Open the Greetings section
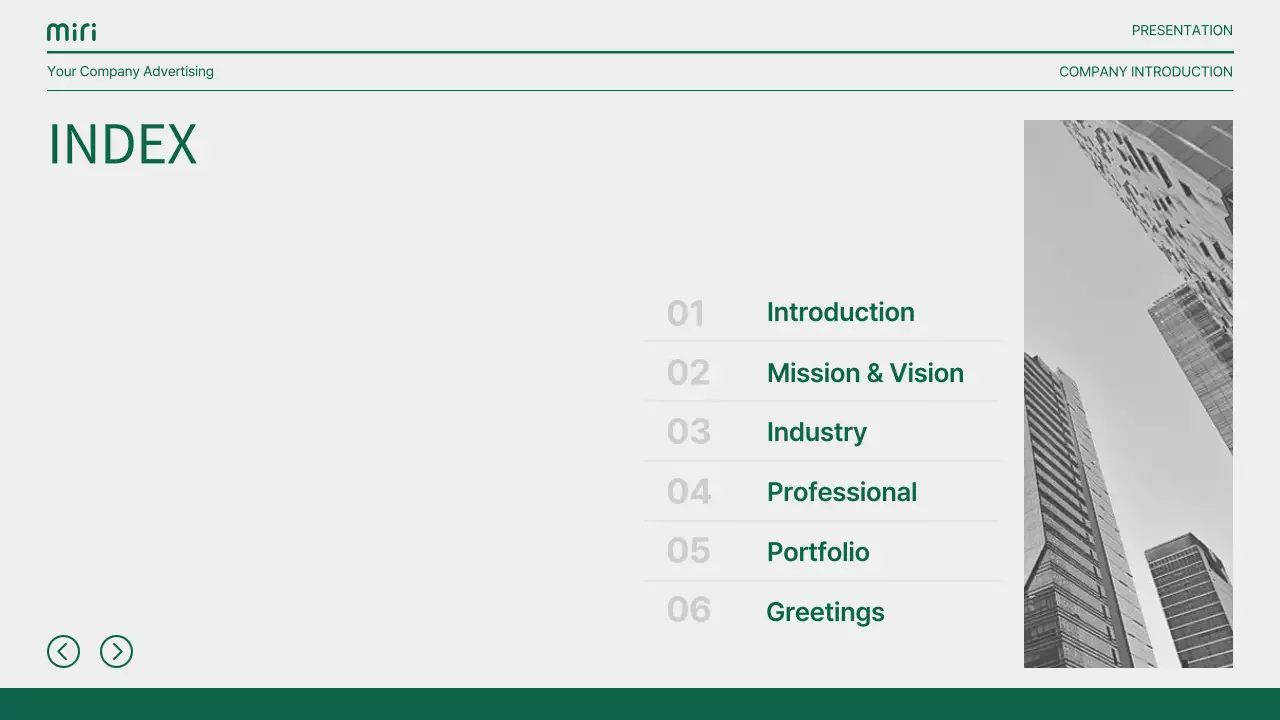 (825, 612)
